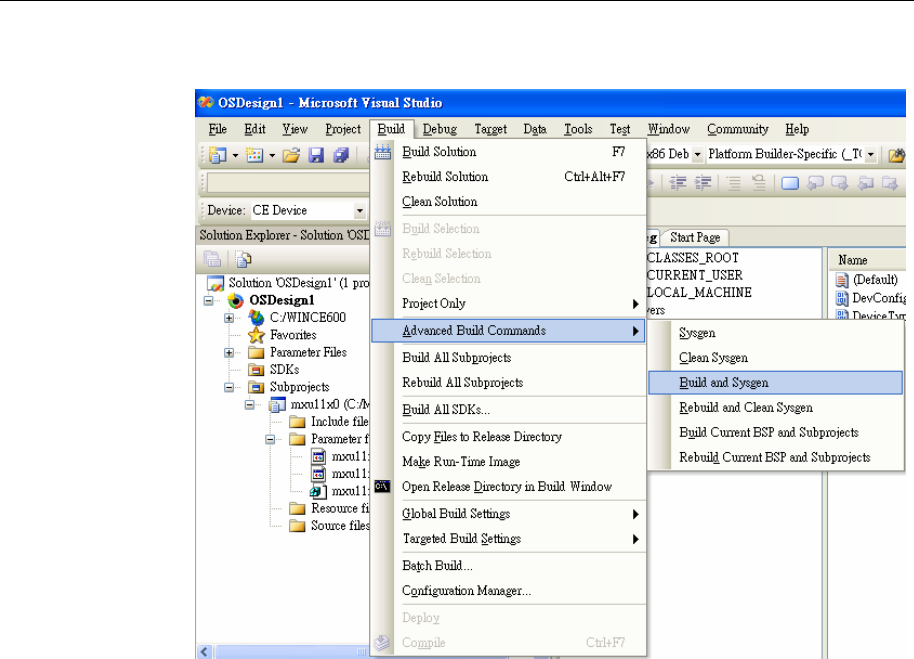The height and width of the screenshot is (659, 914).
Task: Select Copy Files to Release Directory
Action: point(508,437)
